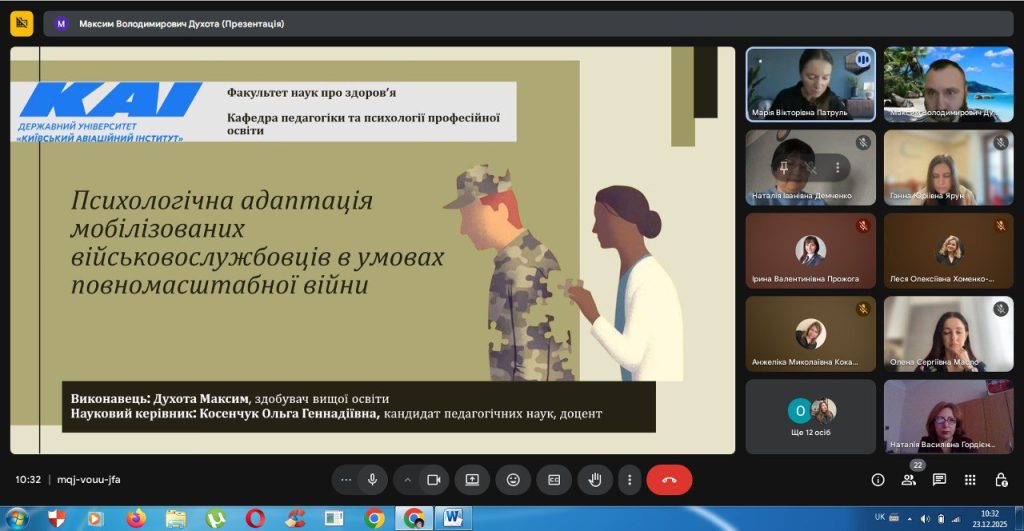Open more options three-dot menu in the call bar
Viewport: 1024px width, 531px height.
pos(629,480)
